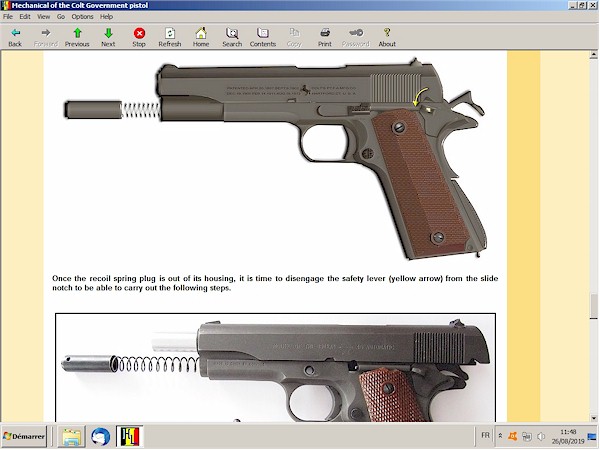Stop loading with the red Stop icon

tap(139, 38)
